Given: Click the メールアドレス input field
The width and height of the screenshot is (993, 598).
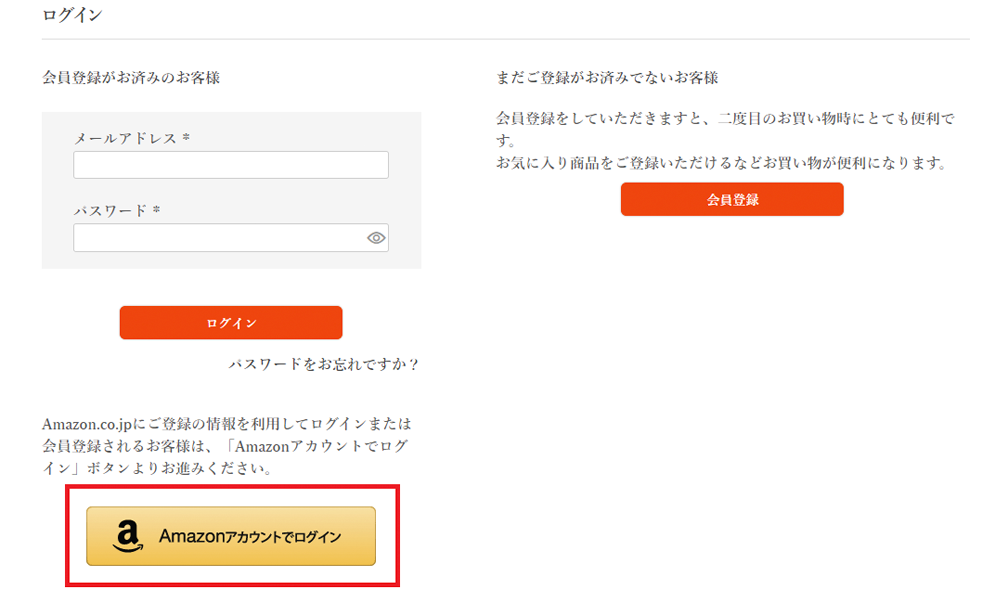Looking at the screenshot, I should coord(230,165).
